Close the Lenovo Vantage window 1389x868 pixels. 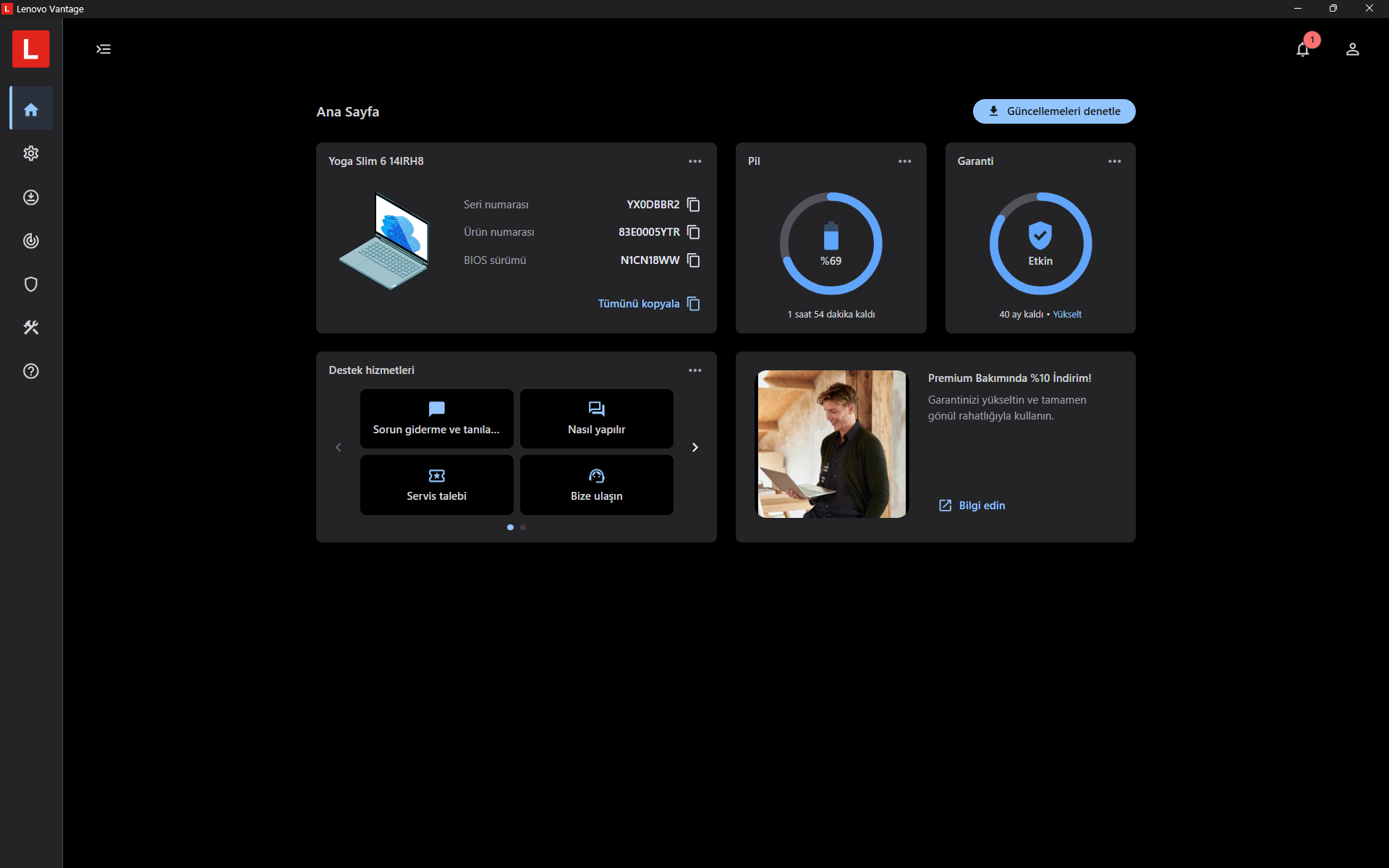point(1369,9)
